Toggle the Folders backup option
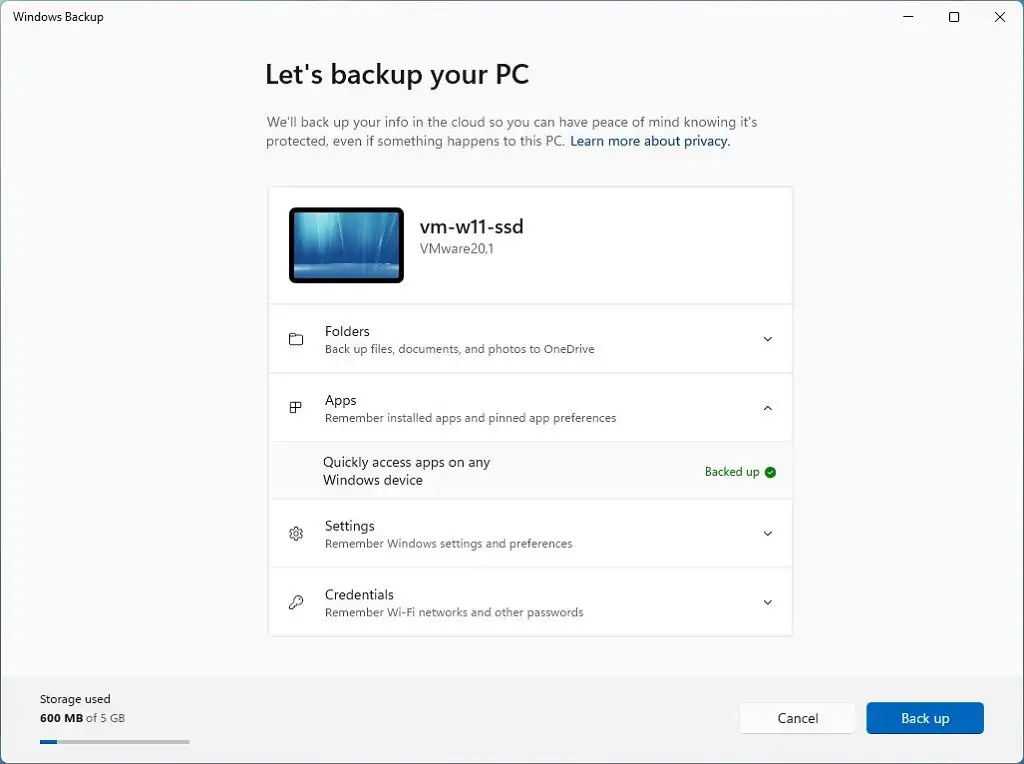The width and height of the screenshot is (1024, 764). (x=530, y=339)
